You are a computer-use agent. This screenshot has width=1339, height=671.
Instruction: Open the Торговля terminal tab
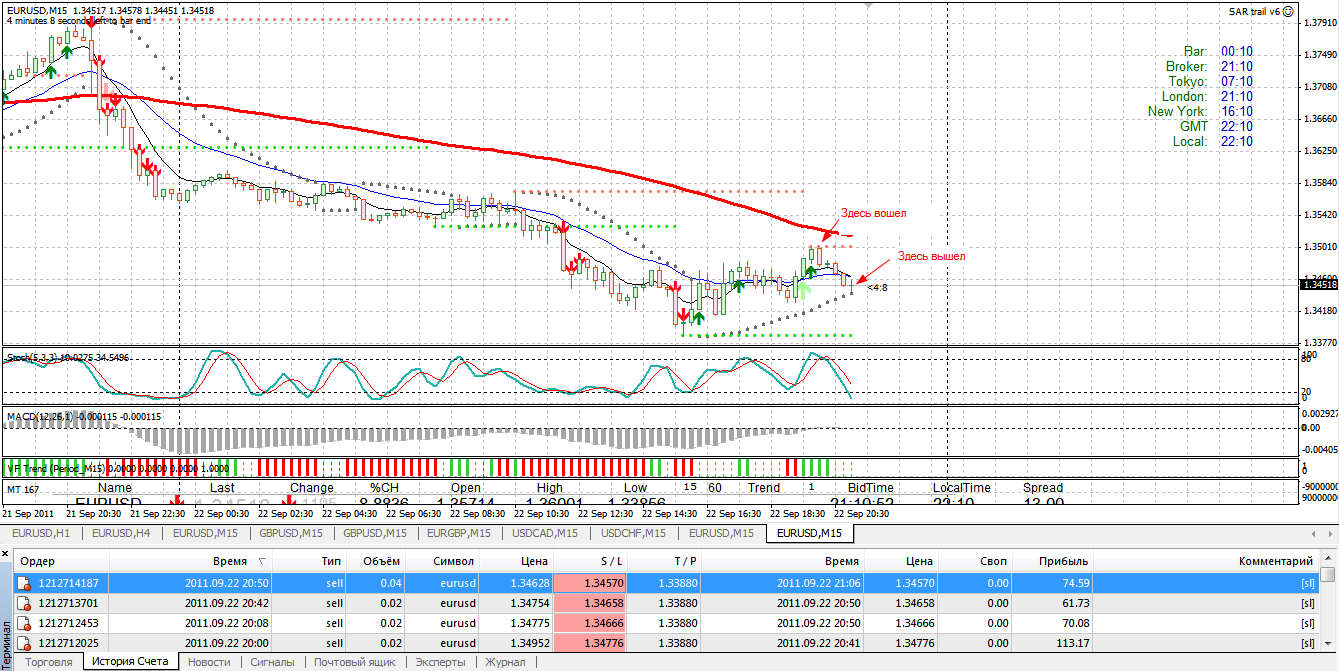48,662
